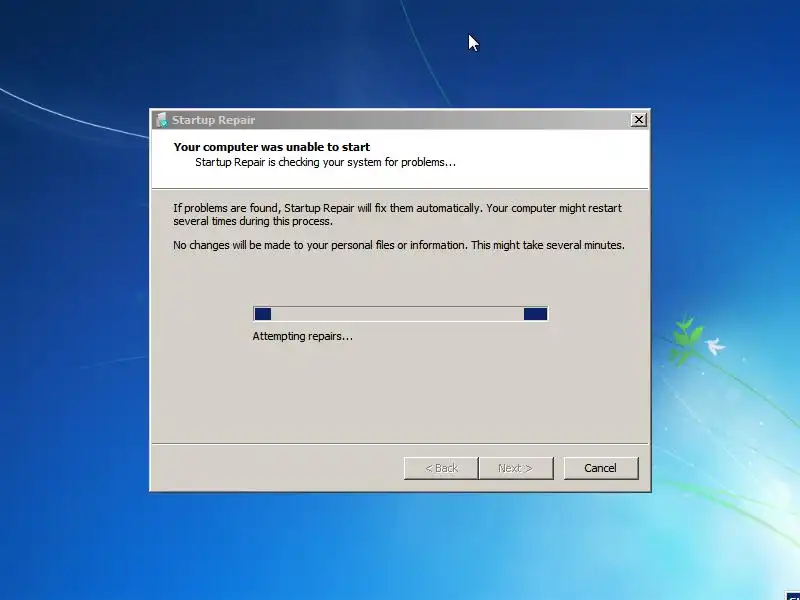Image resolution: width=800 pixels, height=600 pixels.
Task: Click the 'Startup Repair' window title text
Action: coord(213,120)
